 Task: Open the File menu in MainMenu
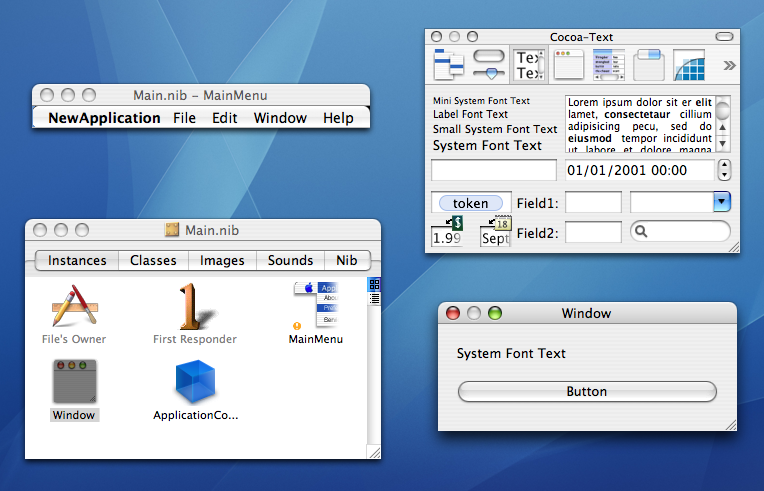184,118
